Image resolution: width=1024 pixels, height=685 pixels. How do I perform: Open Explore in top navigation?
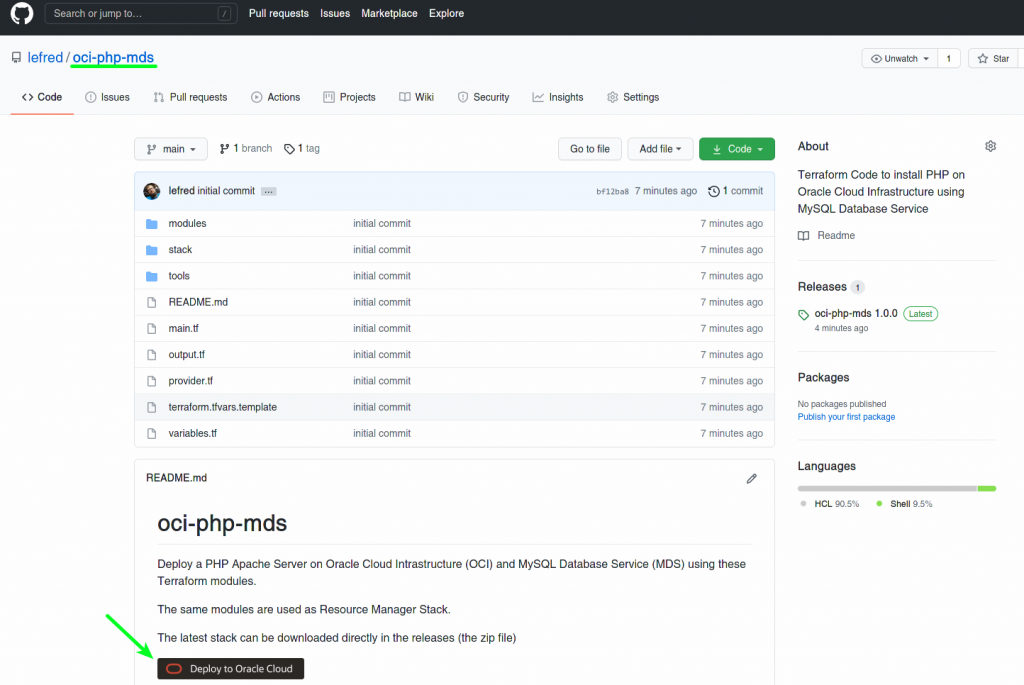[446, 13]
